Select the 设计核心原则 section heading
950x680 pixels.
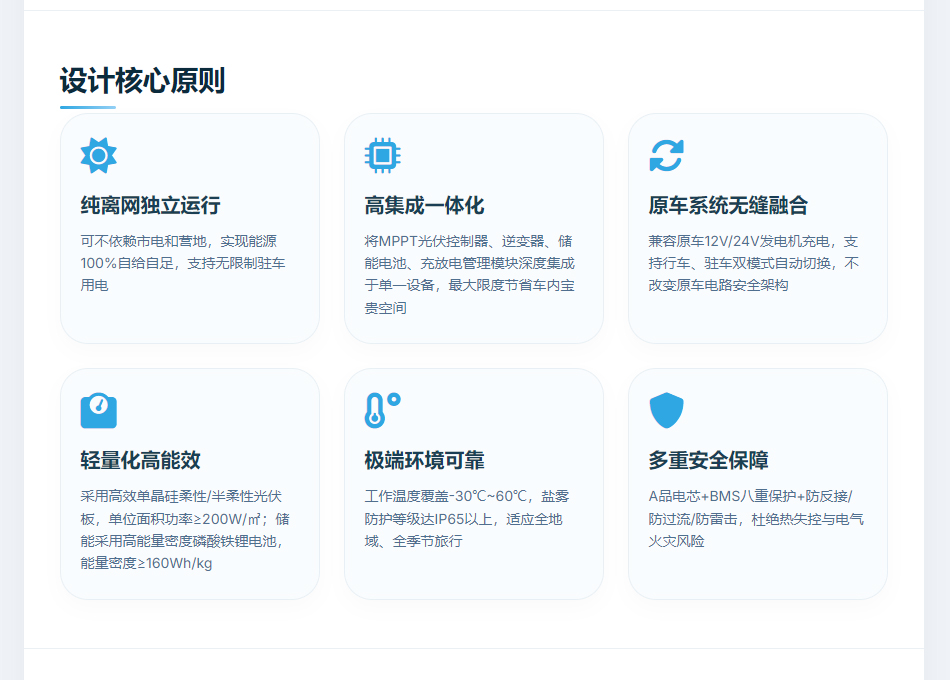tap(142, 81)
